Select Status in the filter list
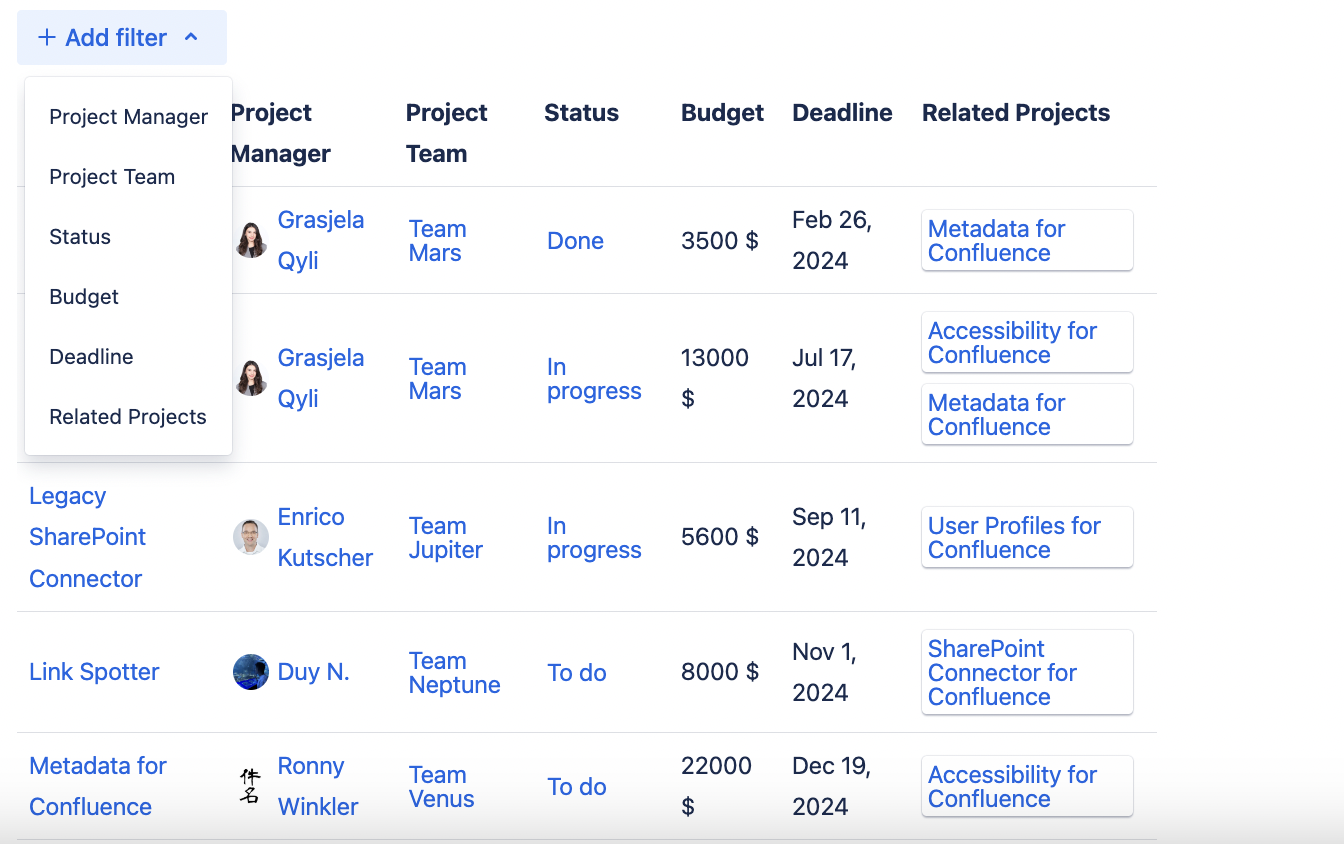 pos(80,237)
